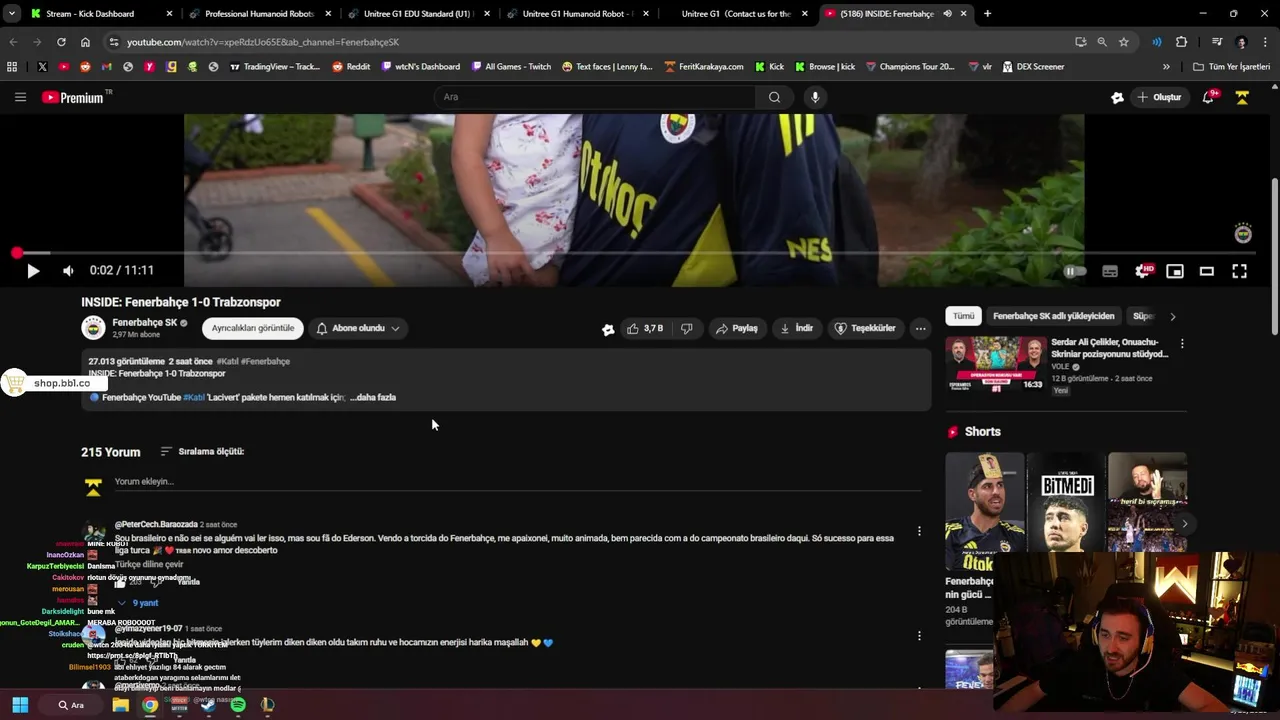Toggle theater mode view
1280x720 pixels.
pyautogui.click(x=1207, y=271)
